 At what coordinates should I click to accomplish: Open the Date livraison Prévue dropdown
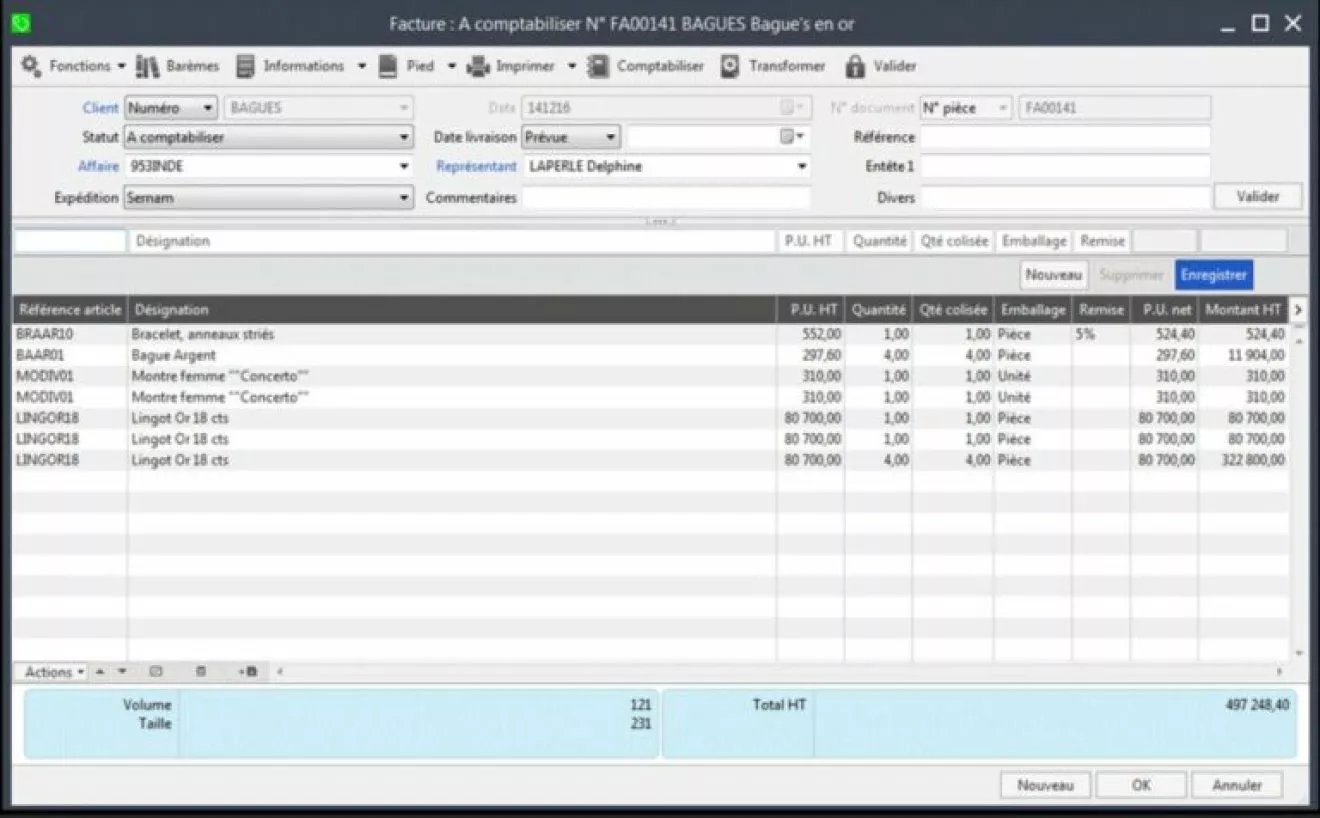[571, 137]
